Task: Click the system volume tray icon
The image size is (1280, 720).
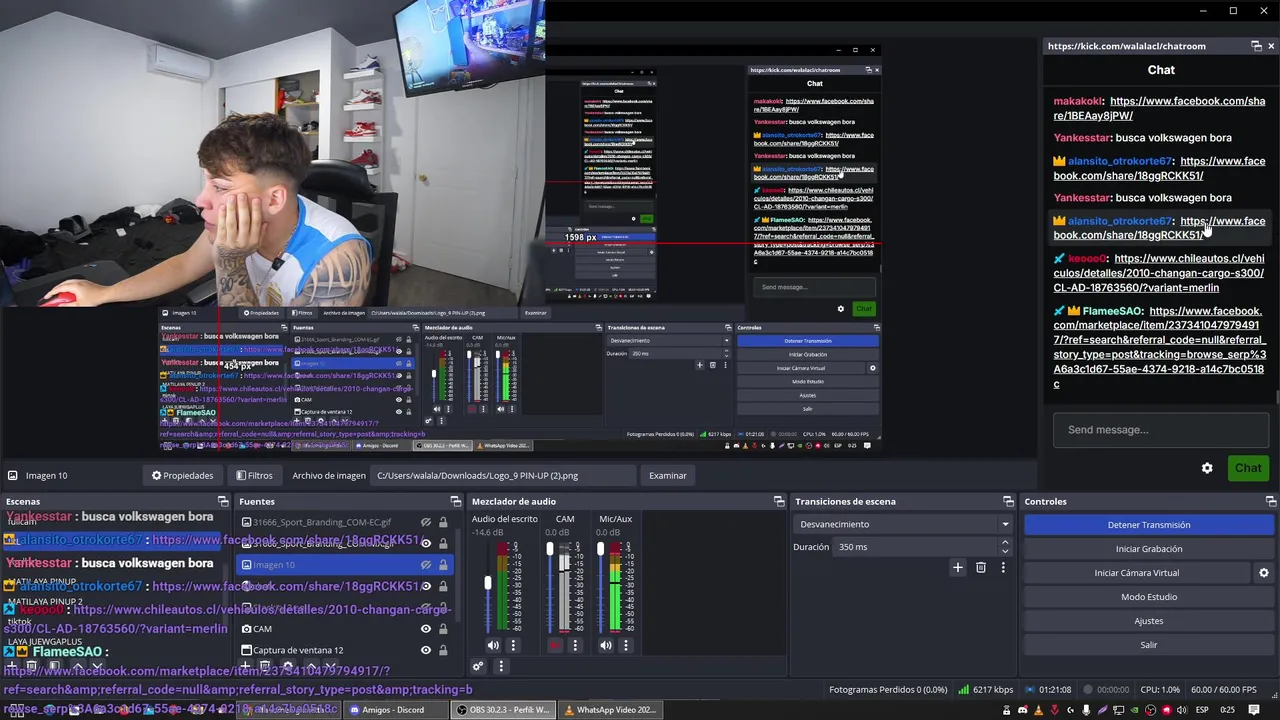Action: 1183,710
